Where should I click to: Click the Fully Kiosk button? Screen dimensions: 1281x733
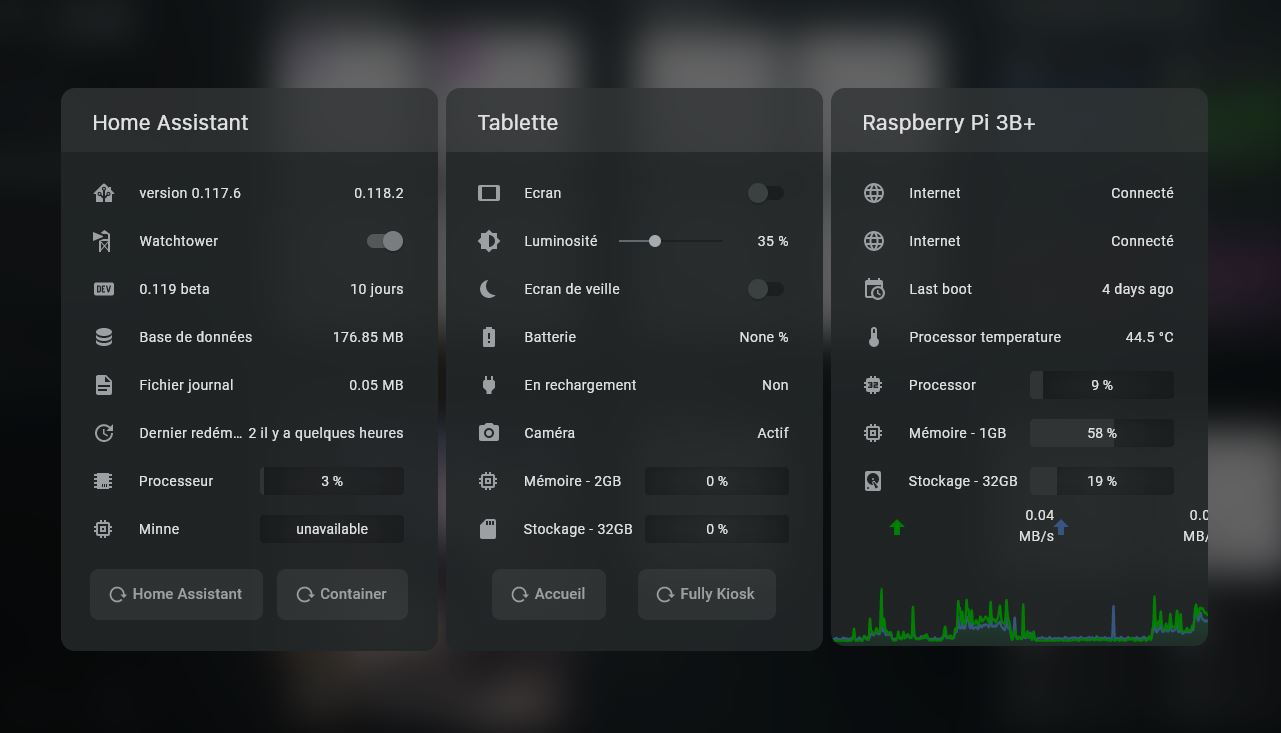click(x=706, y=594)
